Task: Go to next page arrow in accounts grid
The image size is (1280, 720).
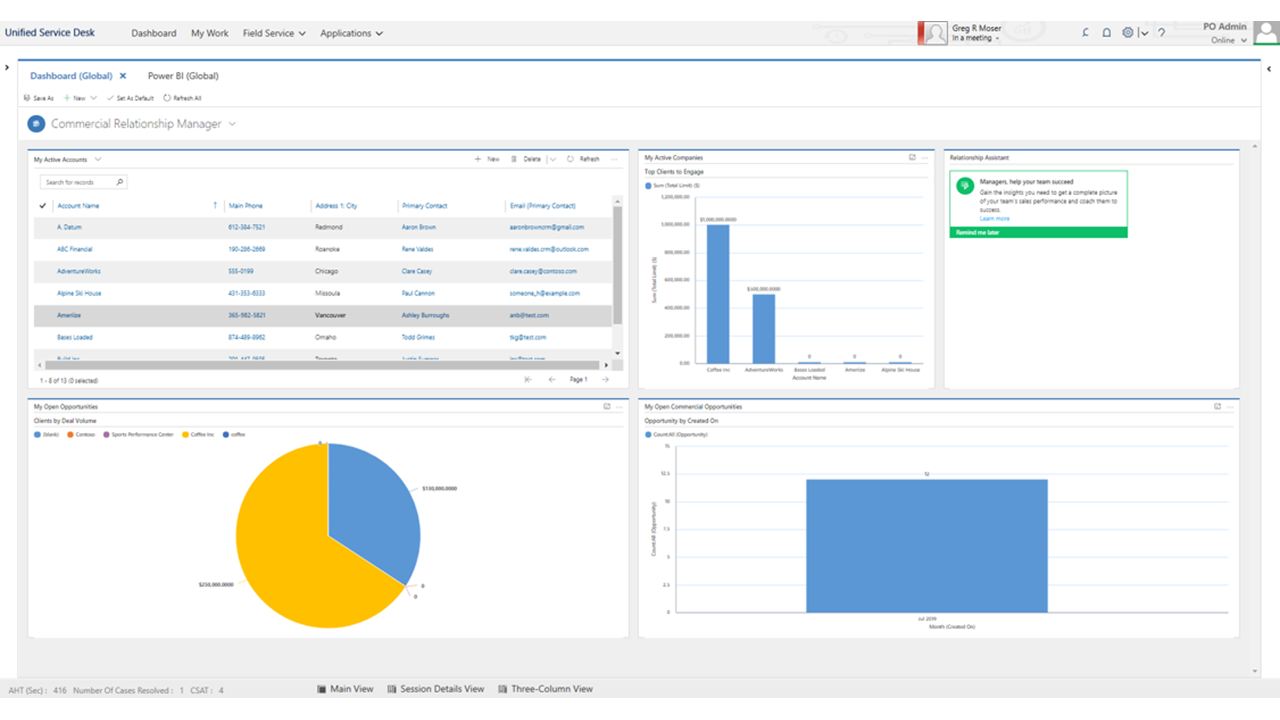Action: (605, 380)
